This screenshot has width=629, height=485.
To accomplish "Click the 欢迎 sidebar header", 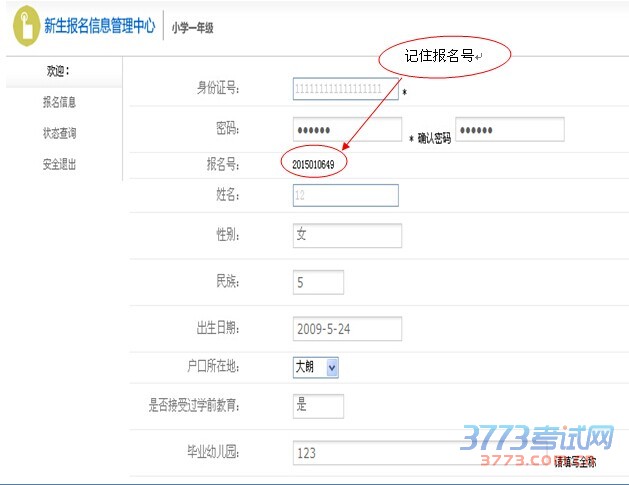I will [59, 71].
